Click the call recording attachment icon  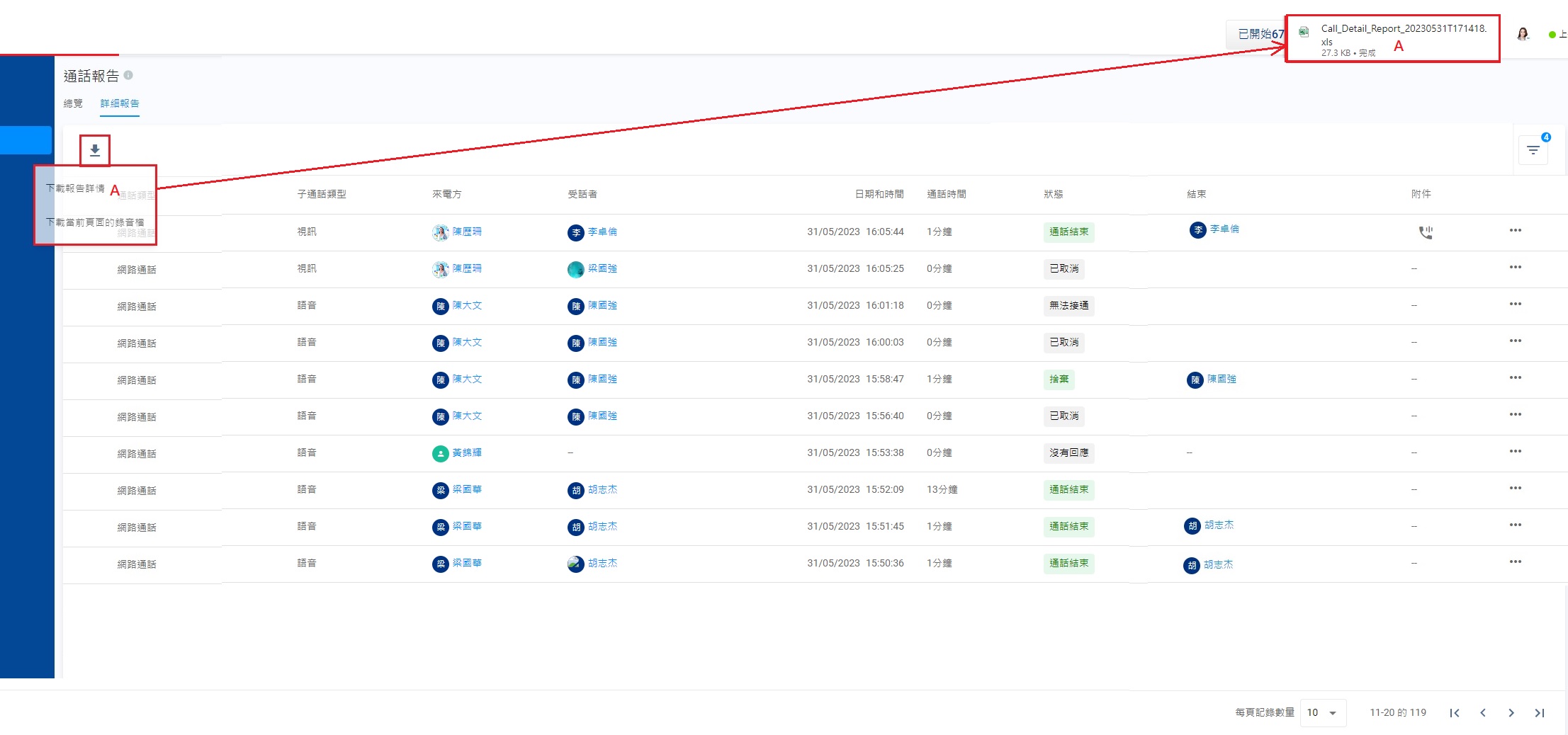click(1425, 232)
